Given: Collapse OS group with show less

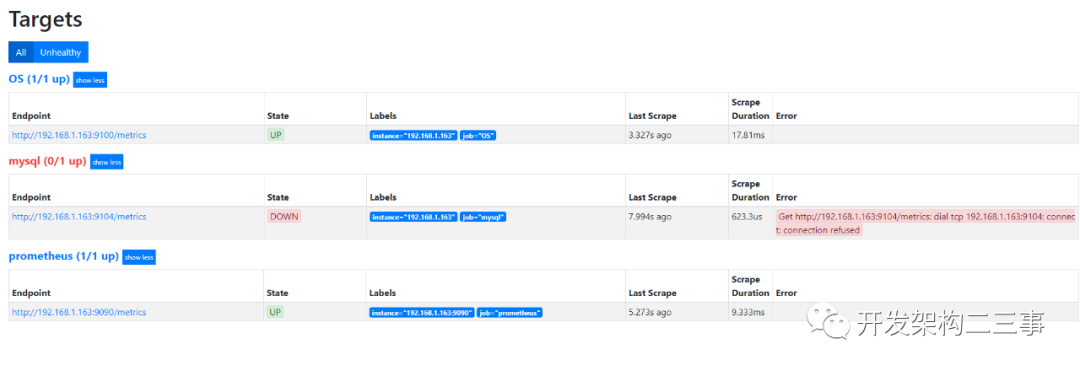Looking at the screenshot, I should (90, 80).
